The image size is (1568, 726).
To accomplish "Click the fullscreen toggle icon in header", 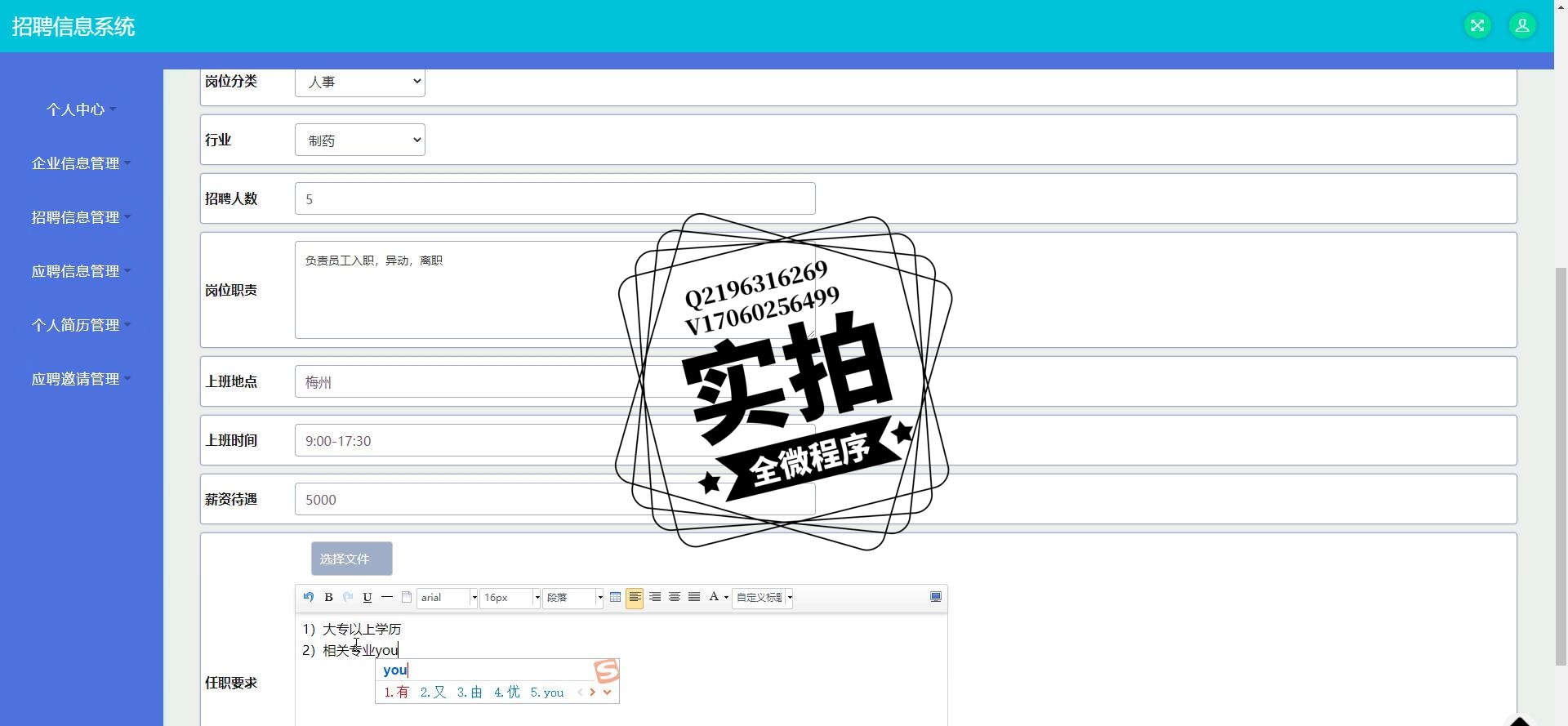I will [1477, 25].
